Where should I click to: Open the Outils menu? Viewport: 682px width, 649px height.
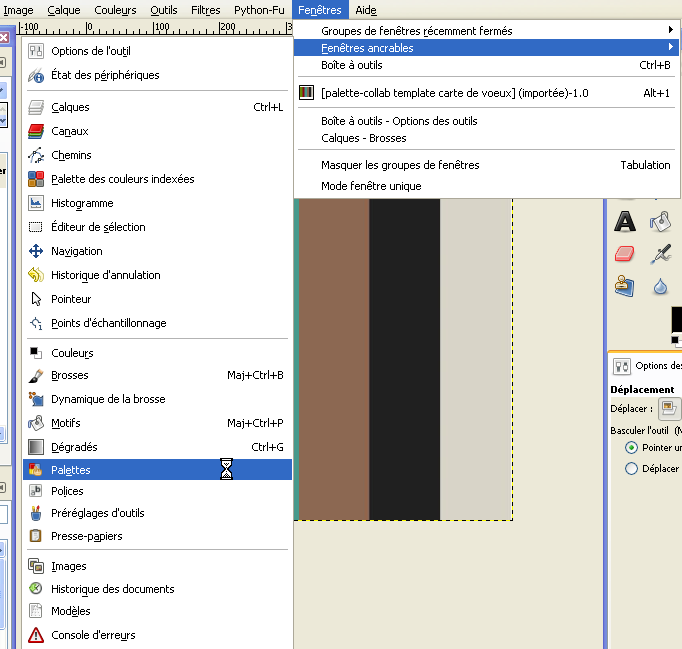(x=164, y=10)
